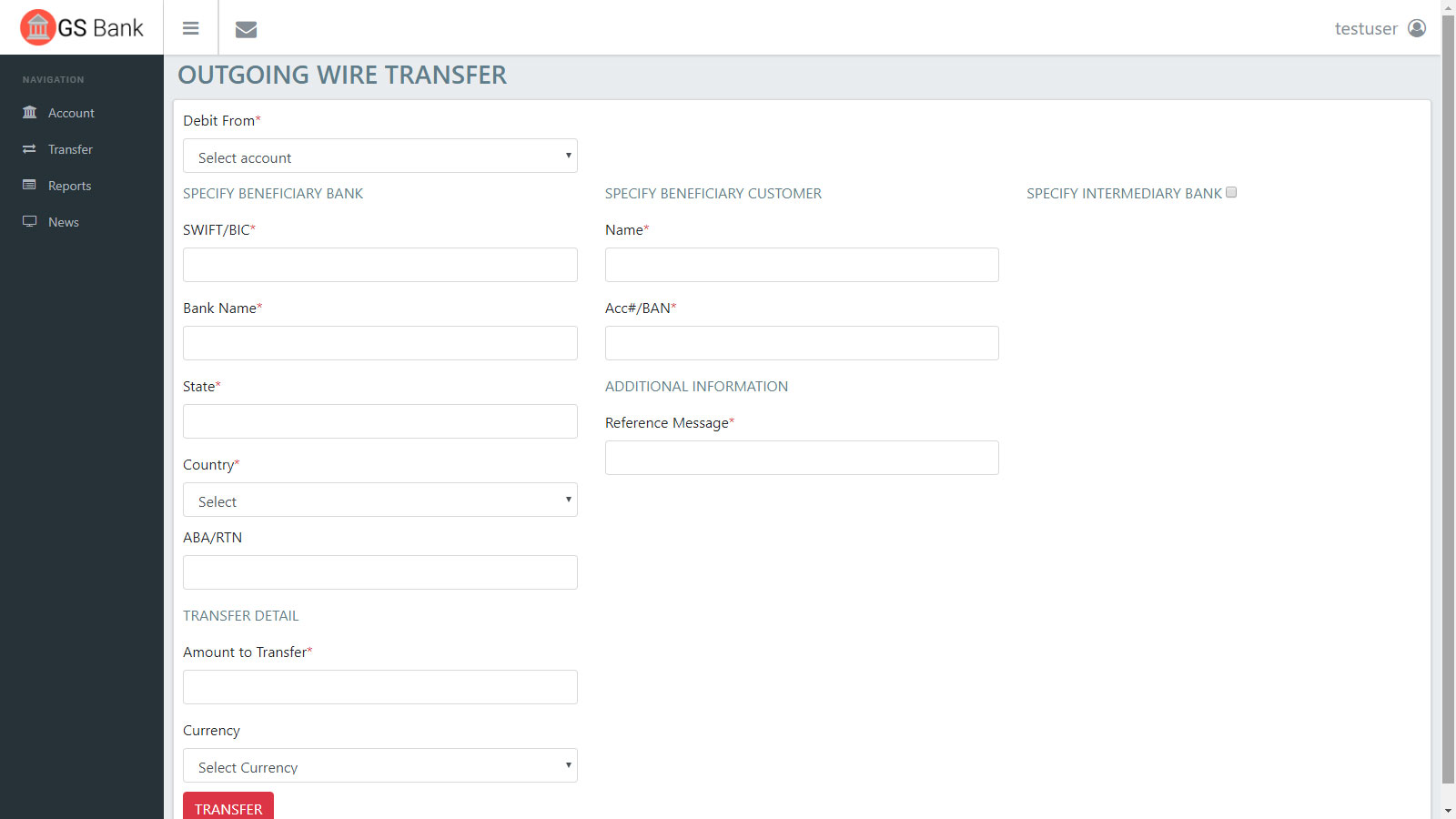Viewport: 1456px width, 819px height.
Task: Click the testuser username link
Action: 1365,28
